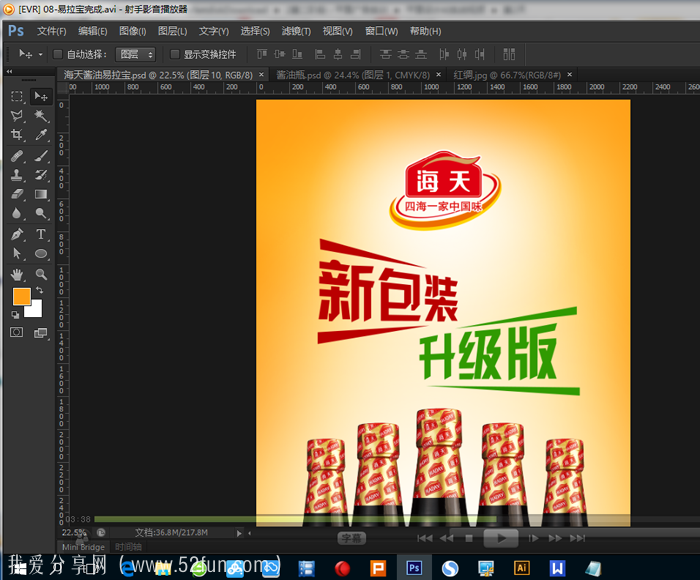
Task: Stop the video playback
Action: pyautogui.click(x=469, y=538)
